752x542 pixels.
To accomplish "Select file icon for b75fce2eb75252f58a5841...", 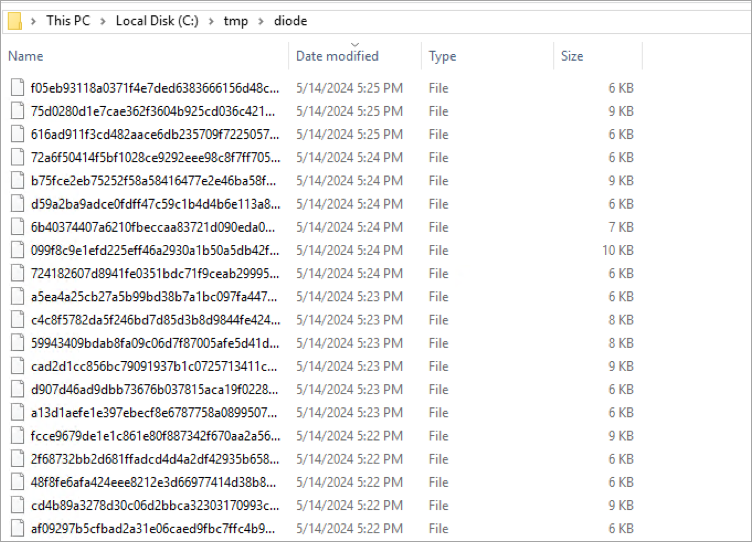I will coord(18,180).
